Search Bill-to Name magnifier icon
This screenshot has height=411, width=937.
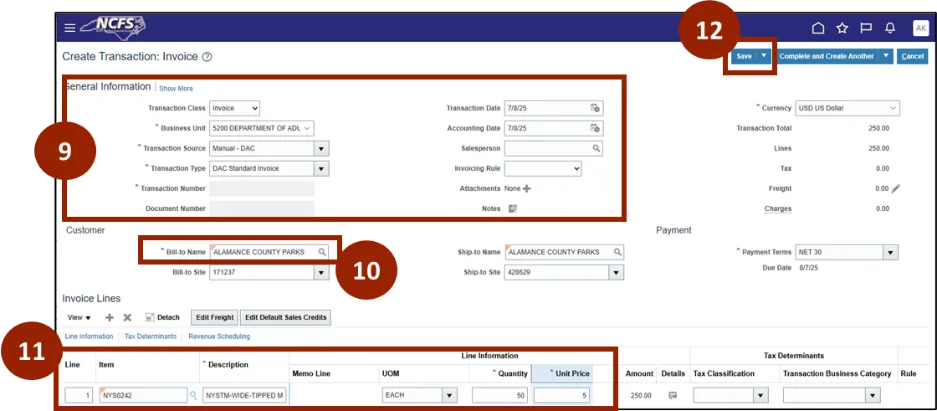point(322,252)
